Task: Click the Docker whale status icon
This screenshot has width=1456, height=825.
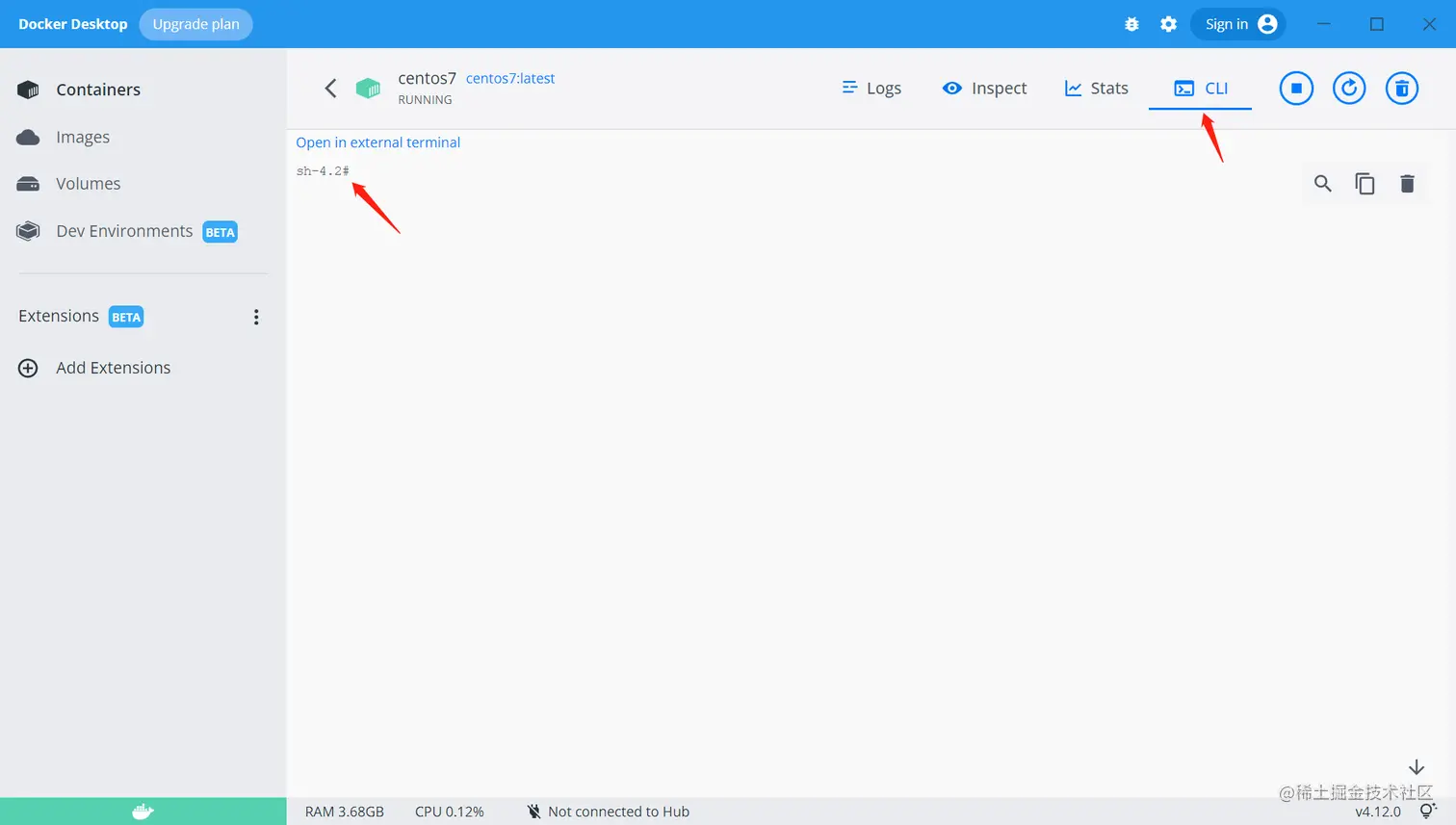Action: (x=143, y=812)
